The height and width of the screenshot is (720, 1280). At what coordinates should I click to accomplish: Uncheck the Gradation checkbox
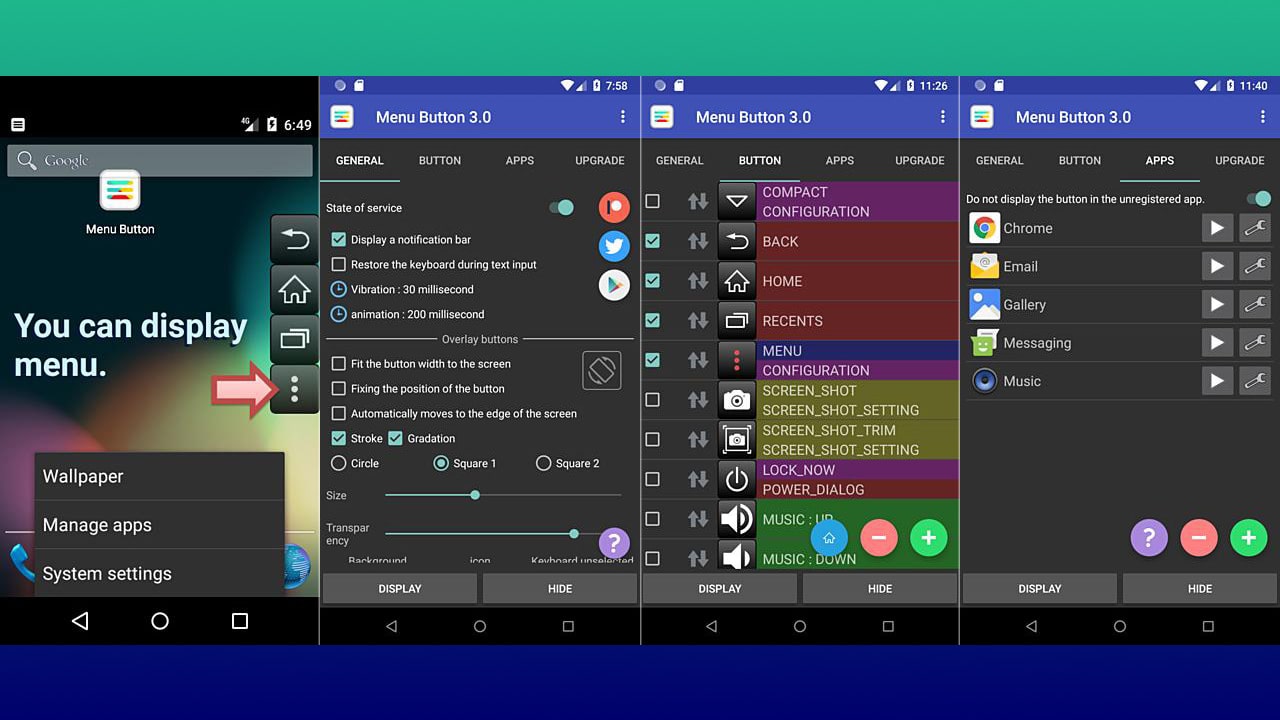(x=395, y=438)
